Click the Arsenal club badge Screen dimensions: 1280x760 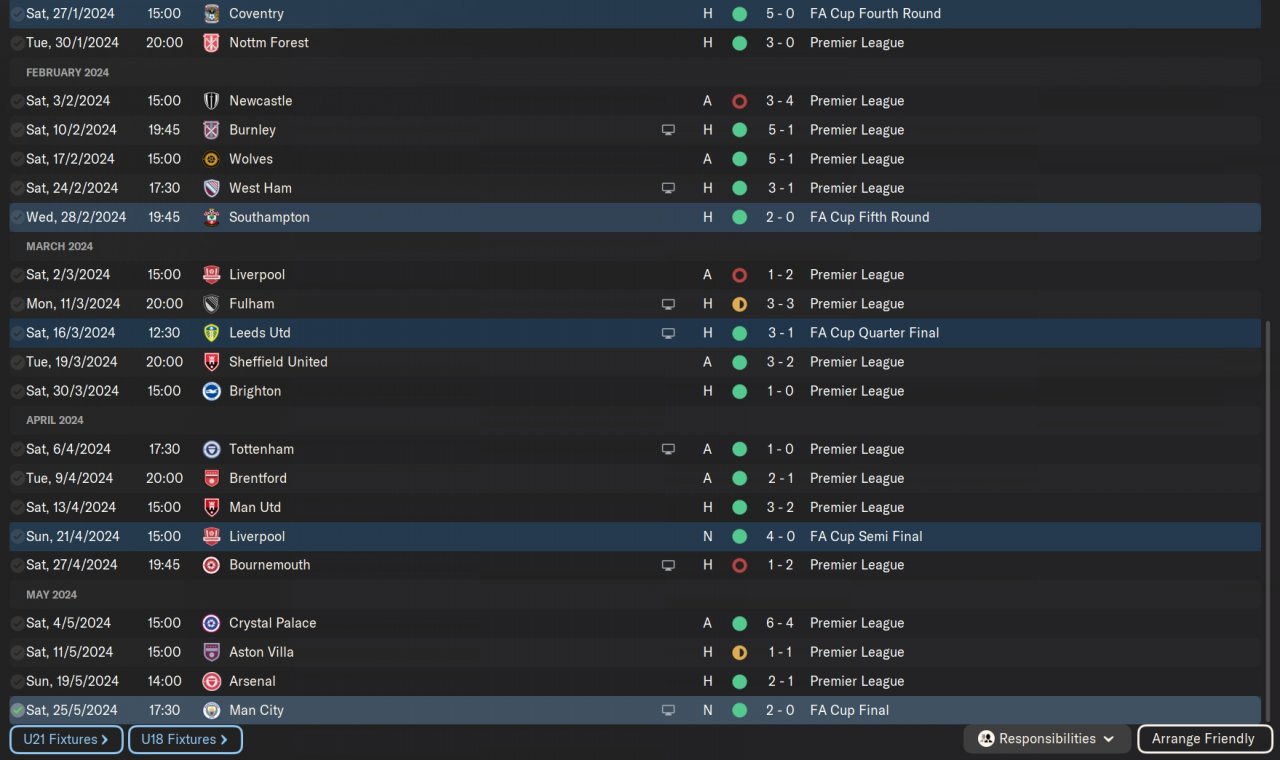click(211, 681)
